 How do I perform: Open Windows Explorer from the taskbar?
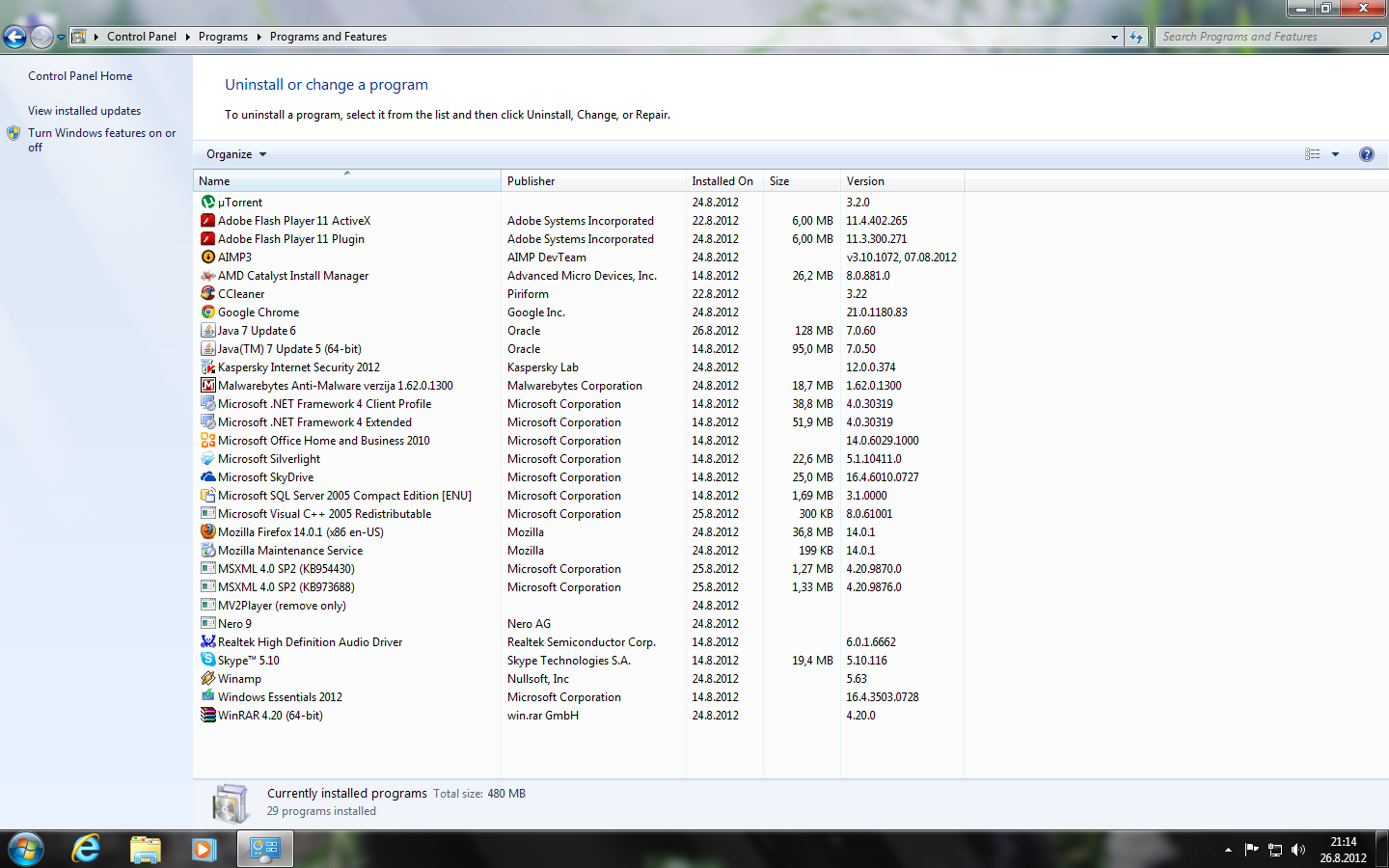(145, 850)
